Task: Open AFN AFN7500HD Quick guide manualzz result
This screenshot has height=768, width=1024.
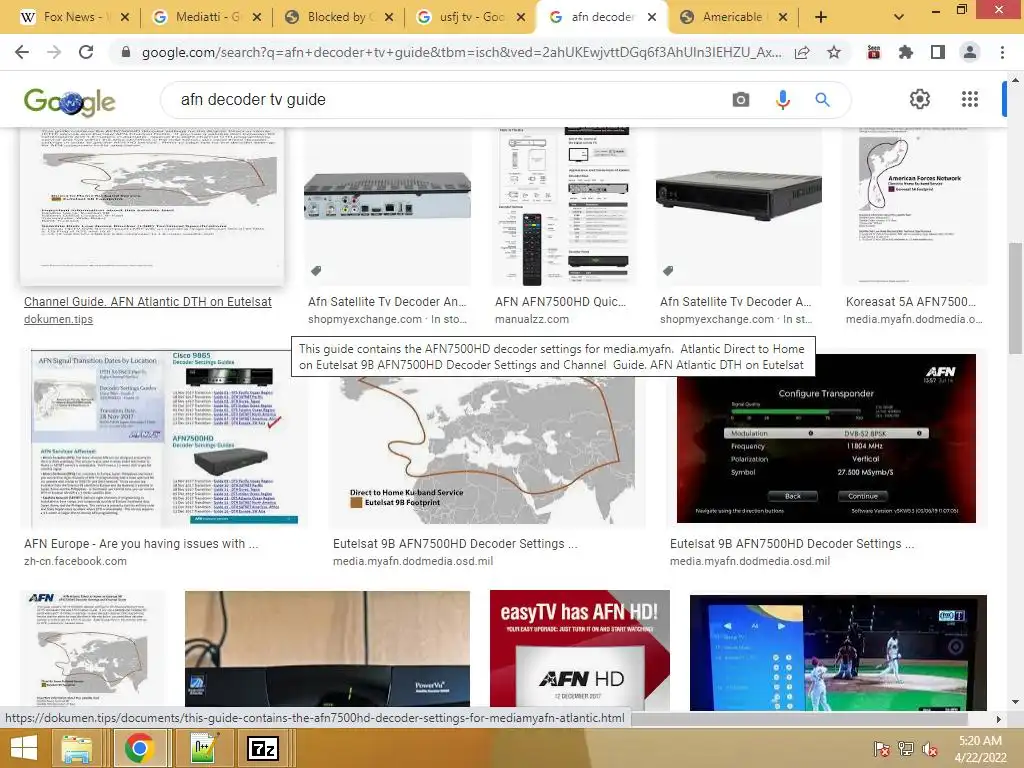Action: [560, 302]
